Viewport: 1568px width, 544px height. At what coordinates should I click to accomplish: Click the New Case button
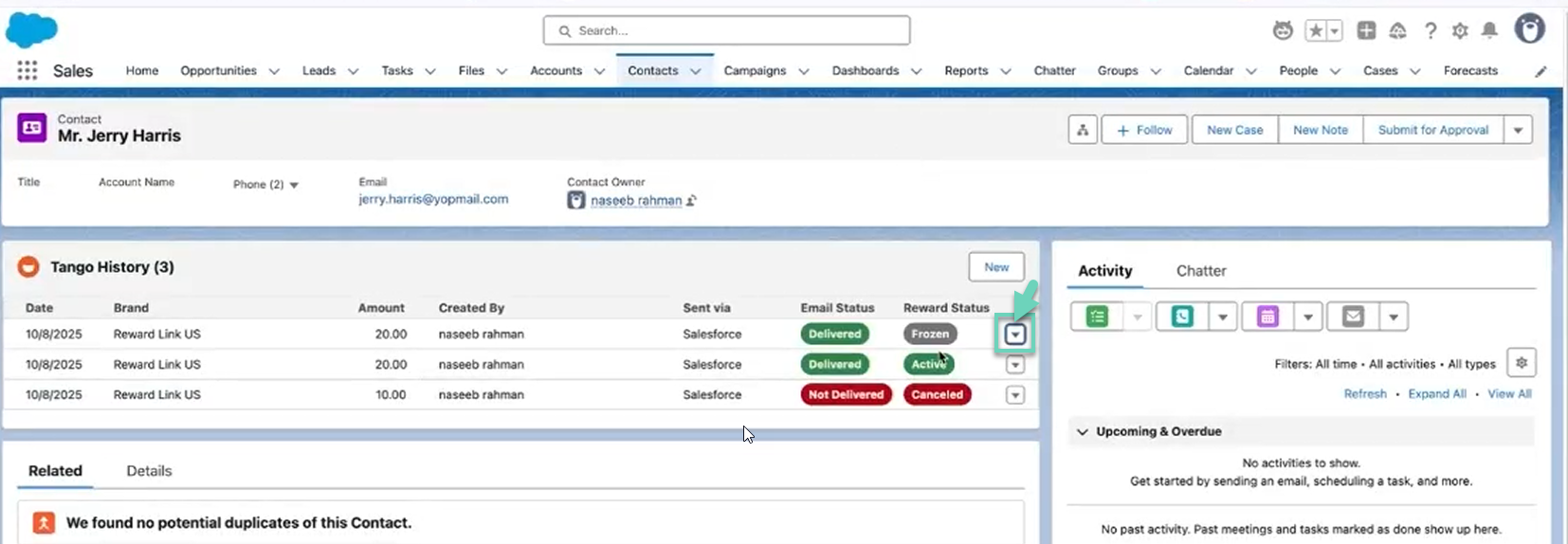[1234, 130]
